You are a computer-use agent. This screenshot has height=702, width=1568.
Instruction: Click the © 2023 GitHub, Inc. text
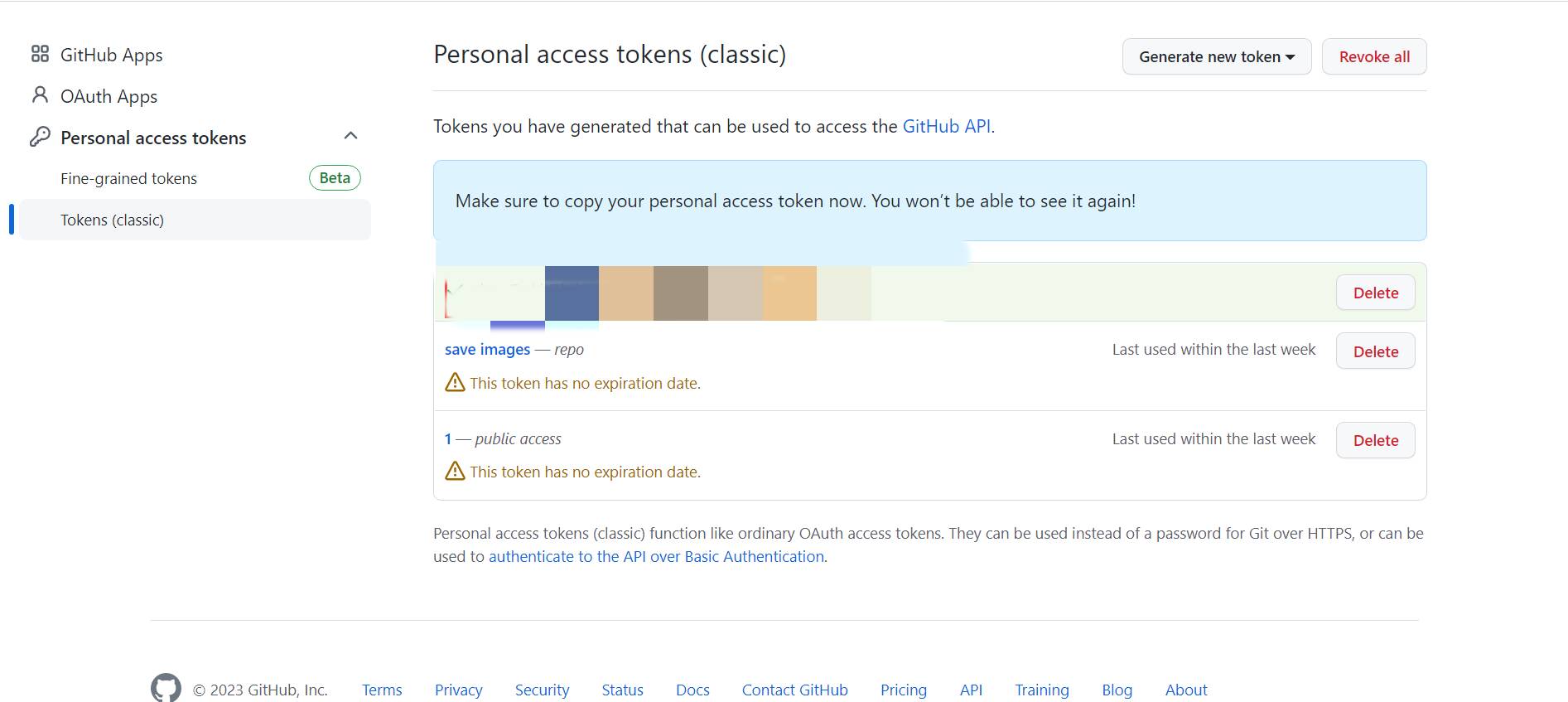click(x=260, y=690)
